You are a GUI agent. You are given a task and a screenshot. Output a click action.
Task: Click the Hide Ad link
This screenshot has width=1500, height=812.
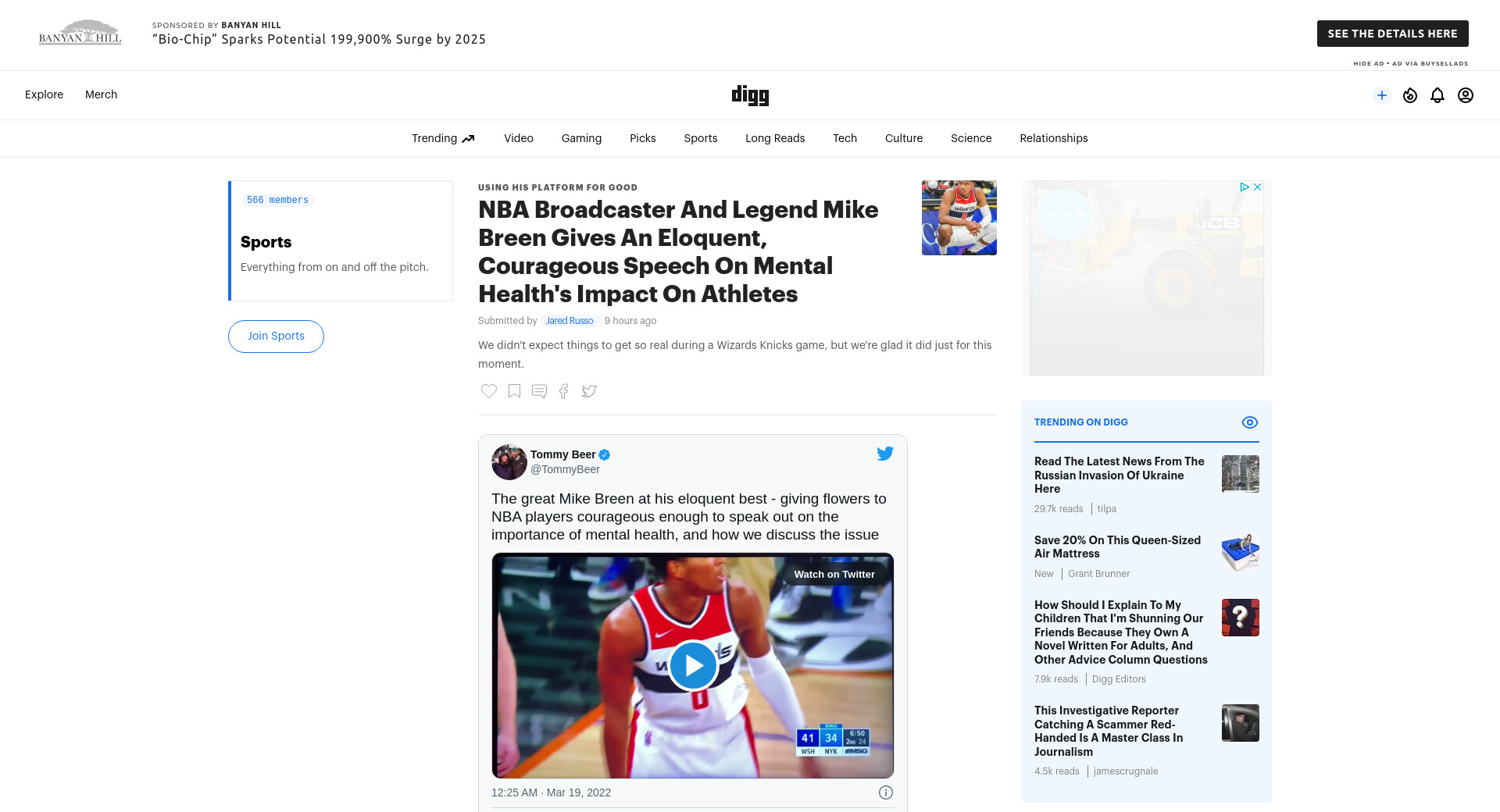pos(1369,63)
